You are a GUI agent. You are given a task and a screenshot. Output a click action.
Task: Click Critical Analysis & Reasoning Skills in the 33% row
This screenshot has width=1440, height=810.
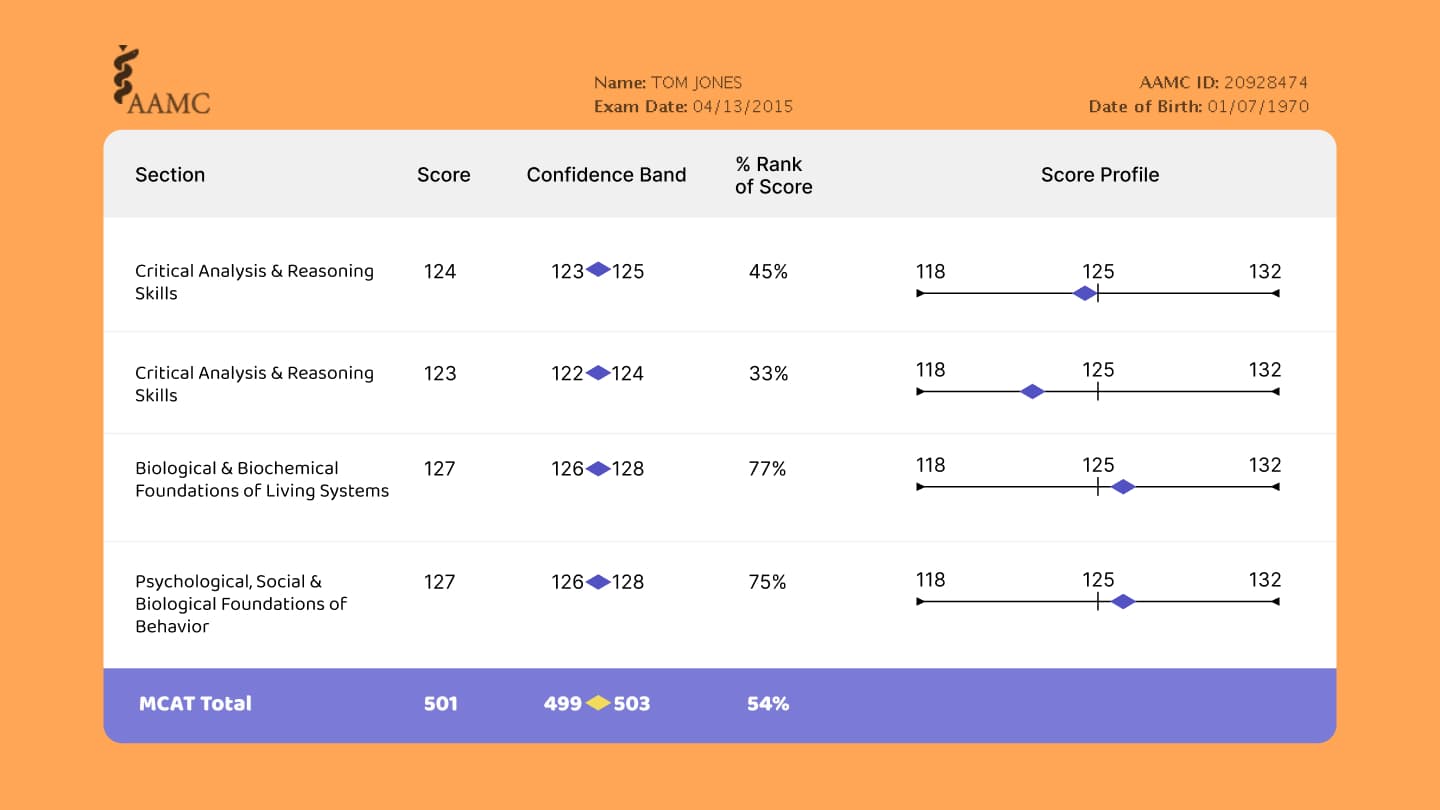pyautogui.click(x=255, y=384)
